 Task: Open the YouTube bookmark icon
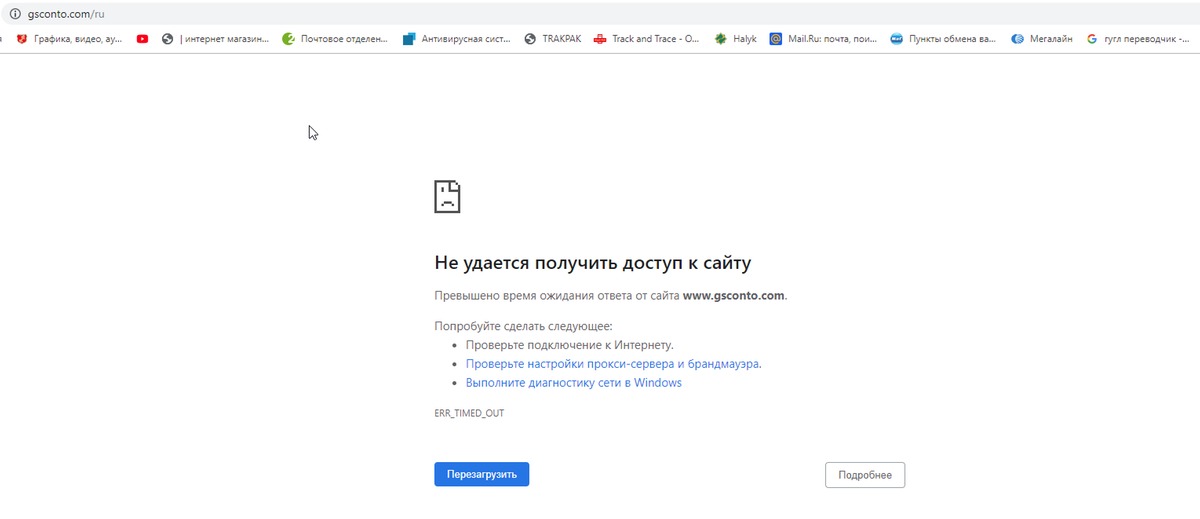pyautogui.click(x=143, y=39)
